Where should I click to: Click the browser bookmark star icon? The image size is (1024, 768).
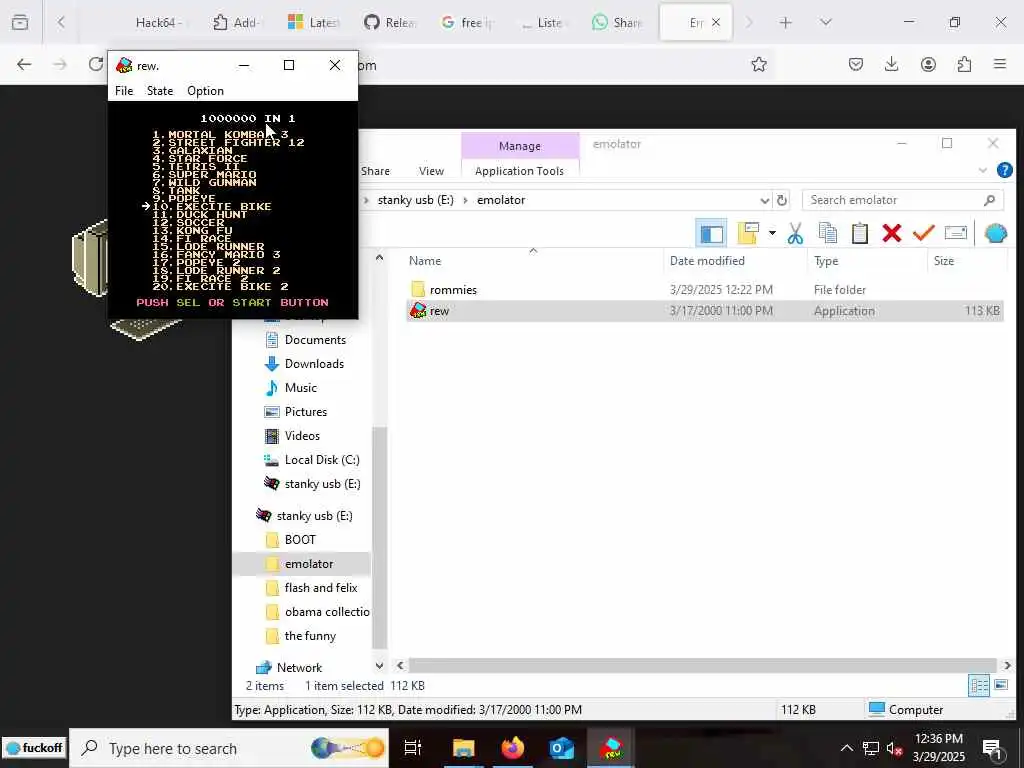pyautogui.click(x=758, y=64)
